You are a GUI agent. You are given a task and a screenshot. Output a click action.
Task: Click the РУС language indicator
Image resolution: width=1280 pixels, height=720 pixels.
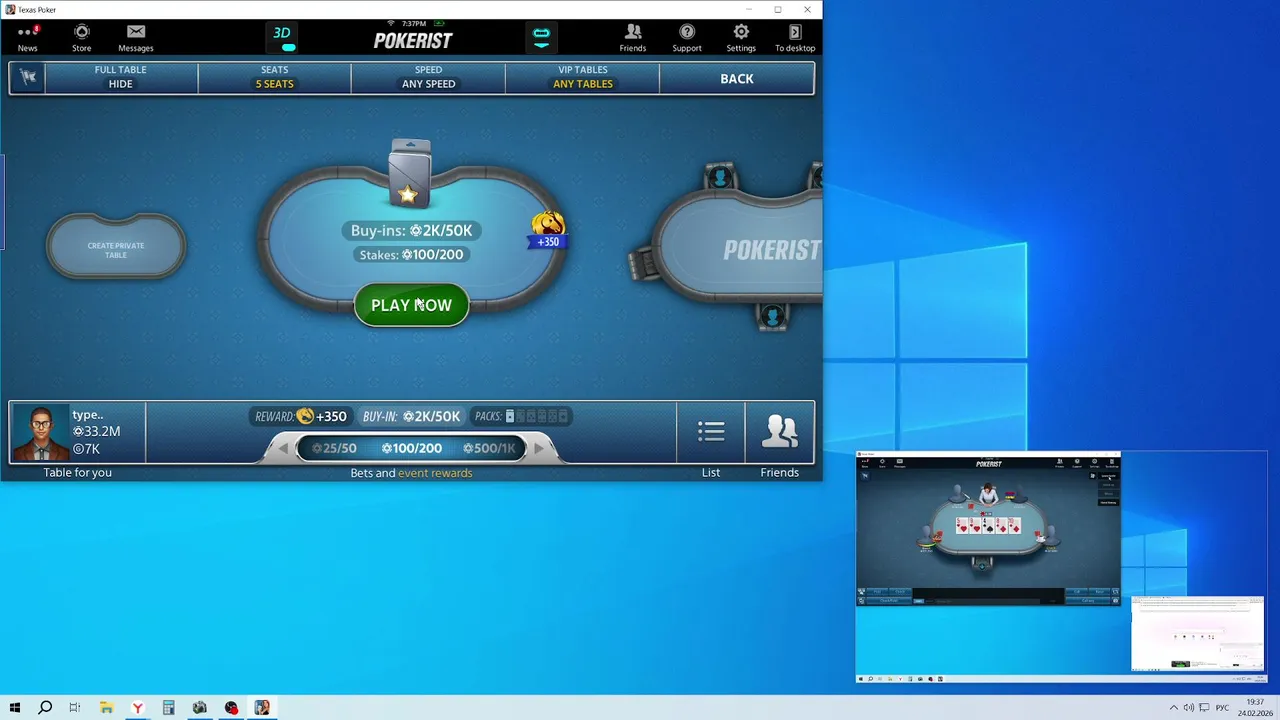tap(1222, 708)
